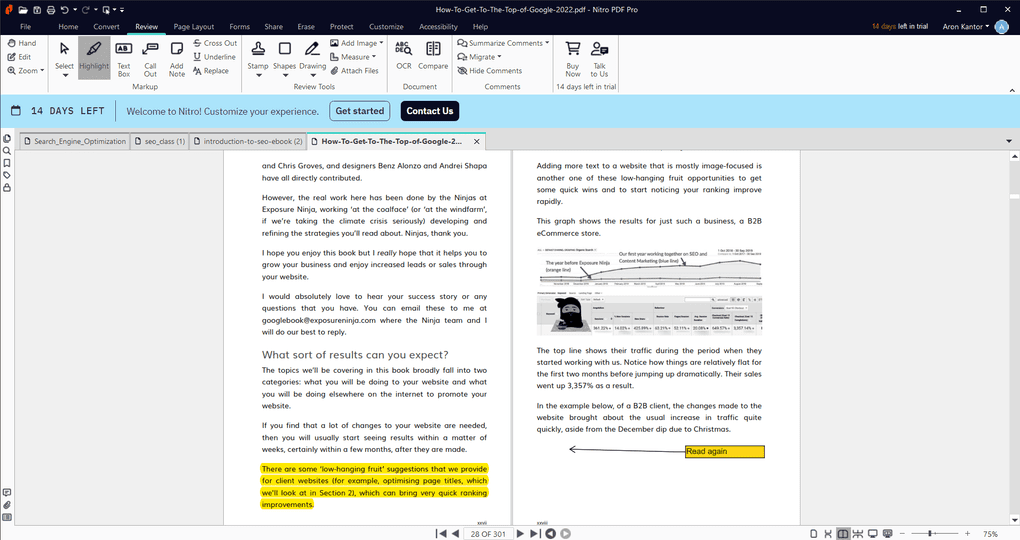Screen dimensions: 1020x540
Task: Activate the Highlight tool
Action: click(94, 57)
